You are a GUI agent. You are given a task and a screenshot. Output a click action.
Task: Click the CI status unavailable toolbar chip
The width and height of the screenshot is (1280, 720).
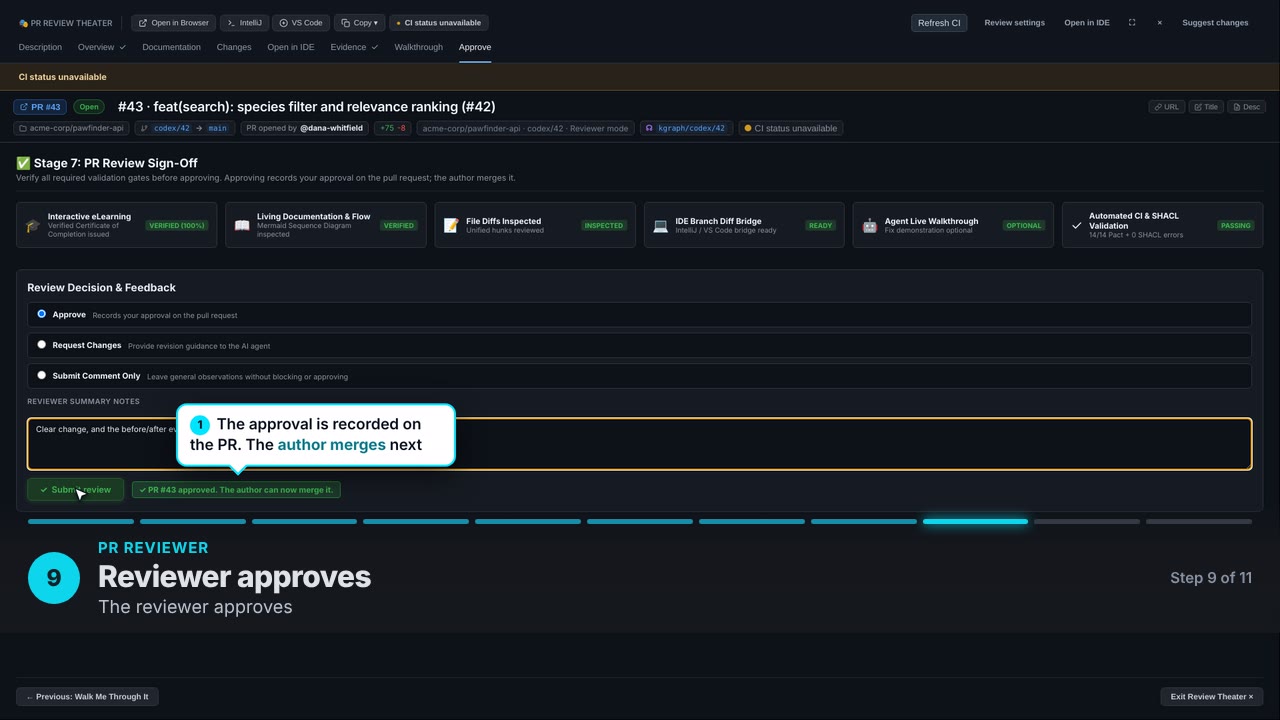(438, 23)
